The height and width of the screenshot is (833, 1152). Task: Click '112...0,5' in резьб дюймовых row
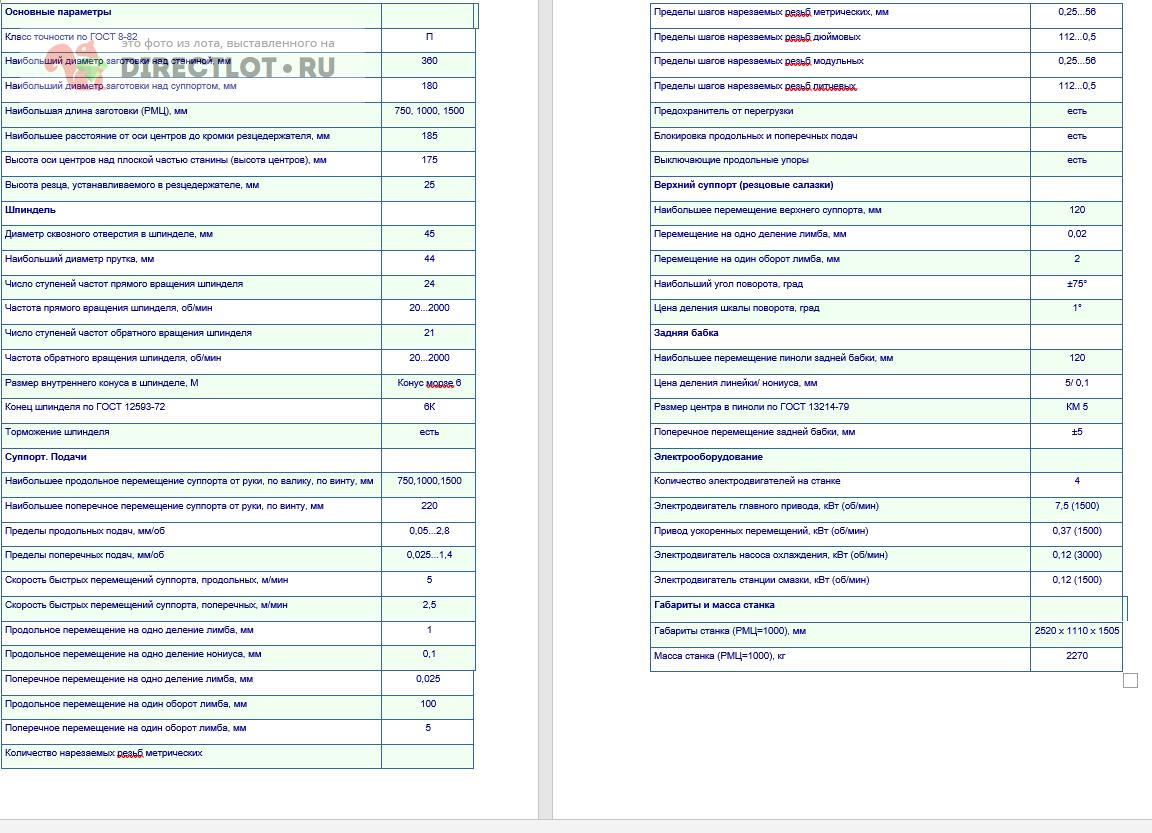(1077, 37)
